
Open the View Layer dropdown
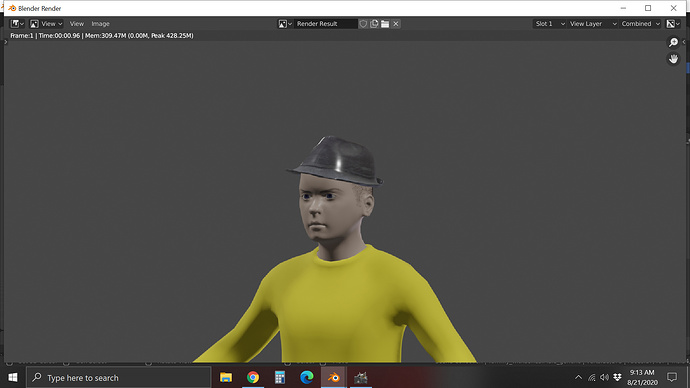(x=592, y=24)
